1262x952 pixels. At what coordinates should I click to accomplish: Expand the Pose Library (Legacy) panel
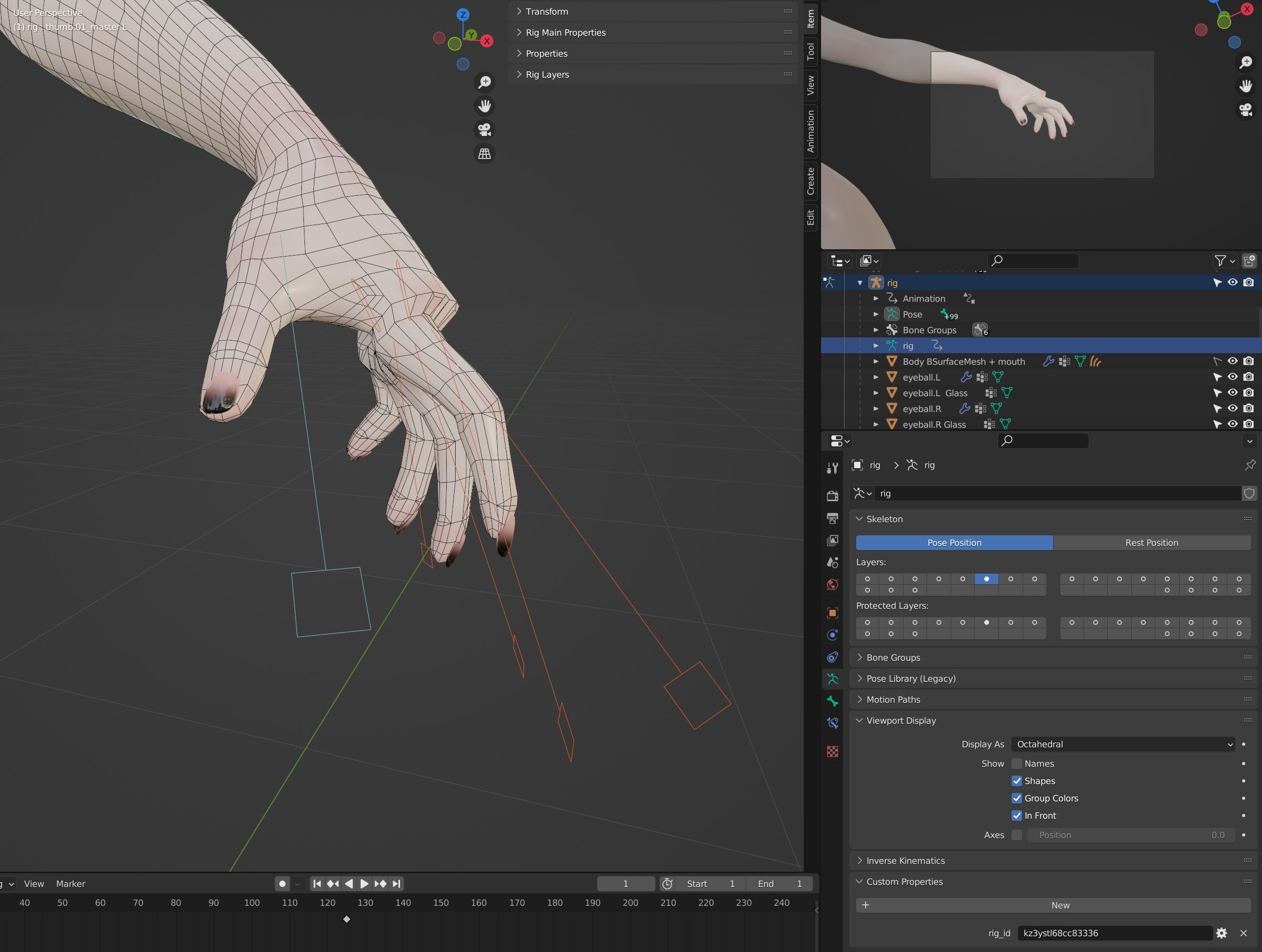pos(1053,679)
